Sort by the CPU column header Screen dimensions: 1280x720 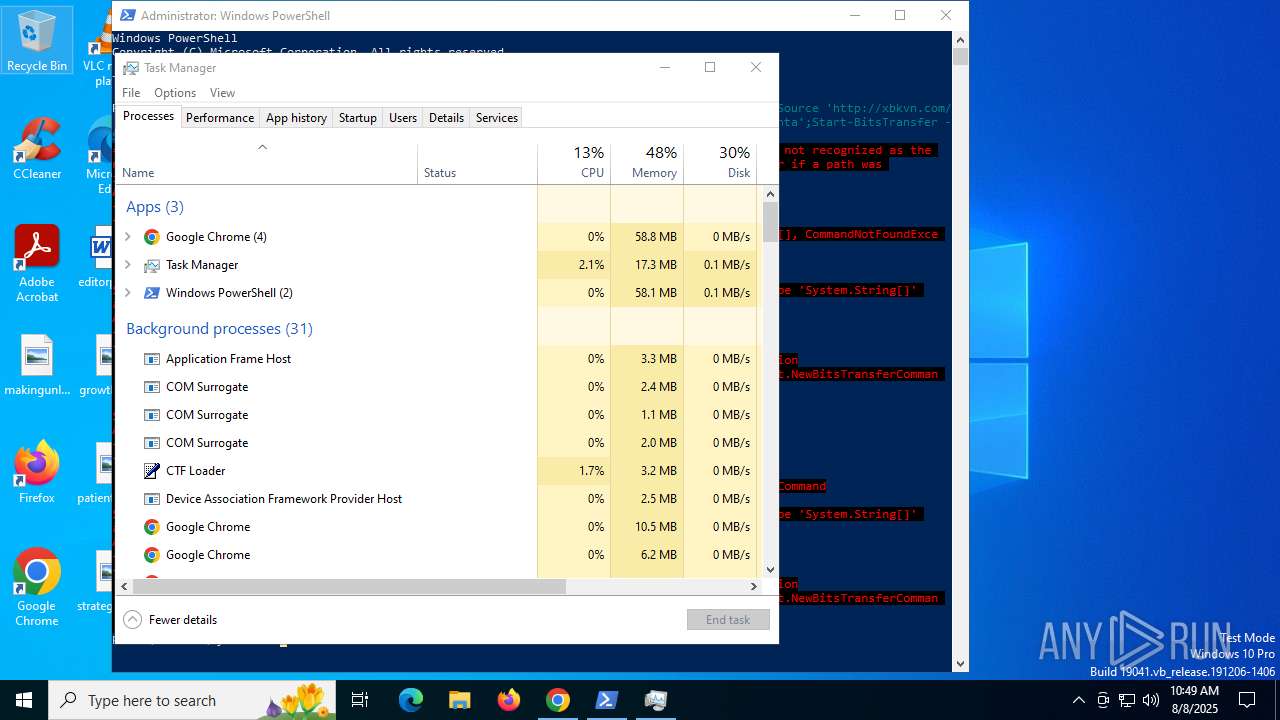574,165
